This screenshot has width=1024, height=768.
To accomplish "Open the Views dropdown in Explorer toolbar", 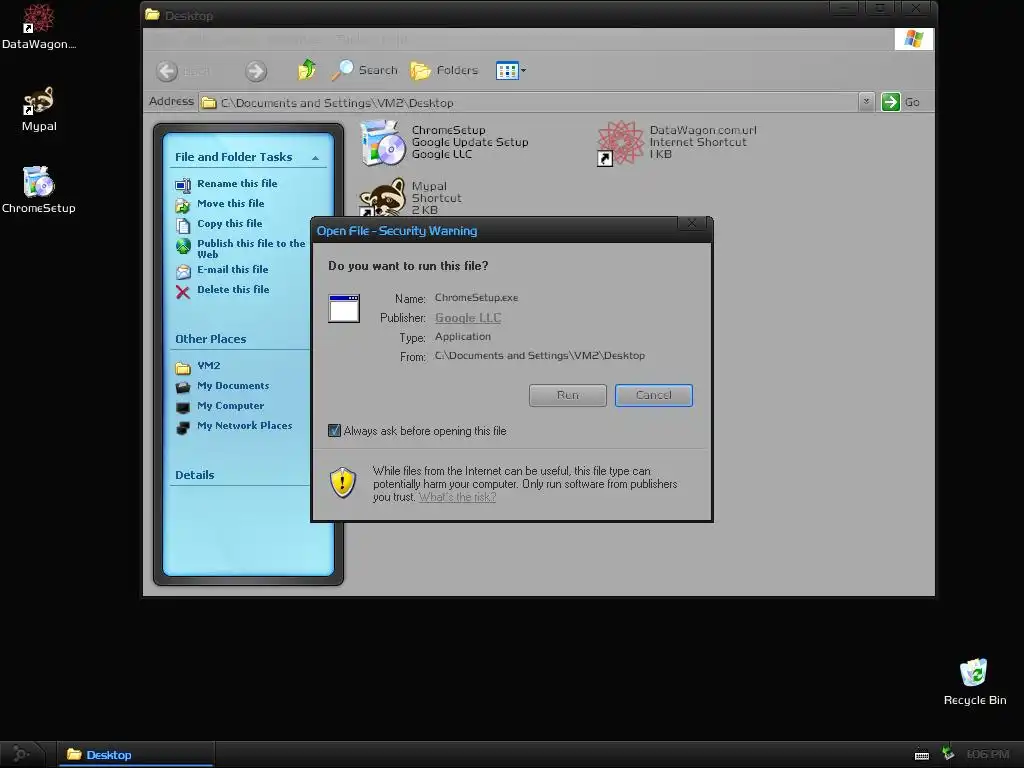I will [511, 70].
